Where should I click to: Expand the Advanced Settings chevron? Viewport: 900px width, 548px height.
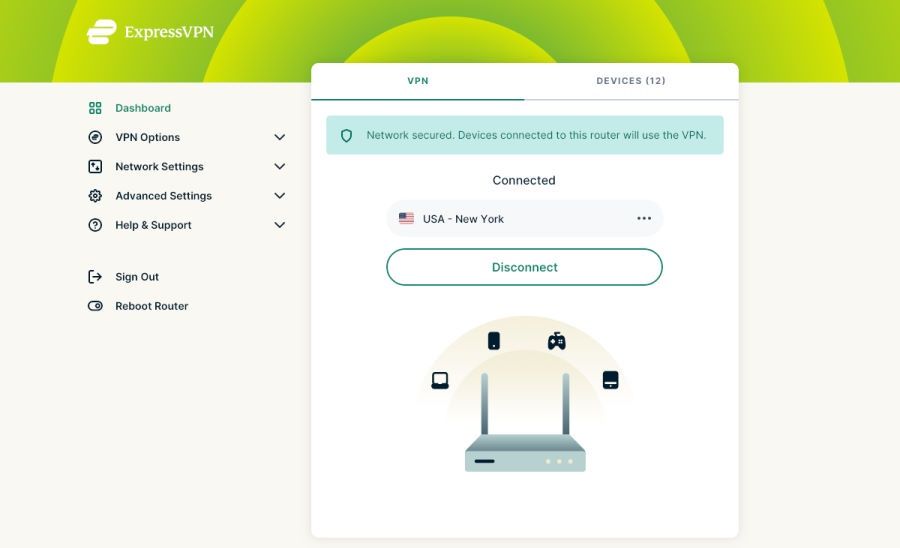pos(280,196)
